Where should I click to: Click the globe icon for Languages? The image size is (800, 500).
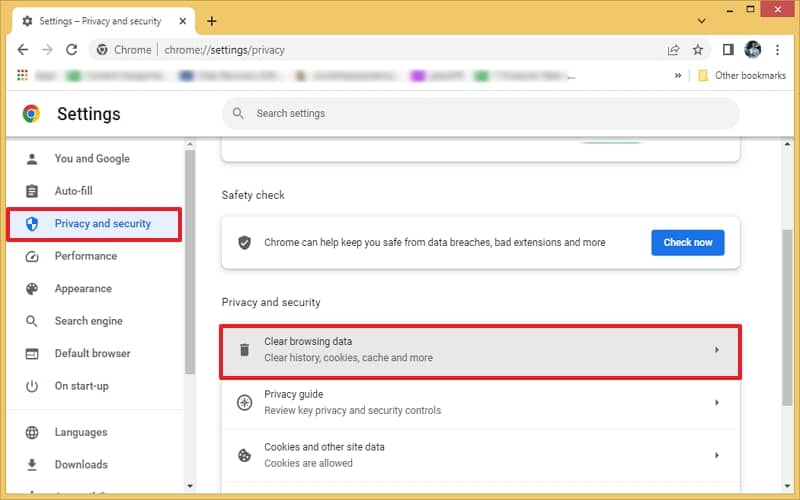point(32,433)
